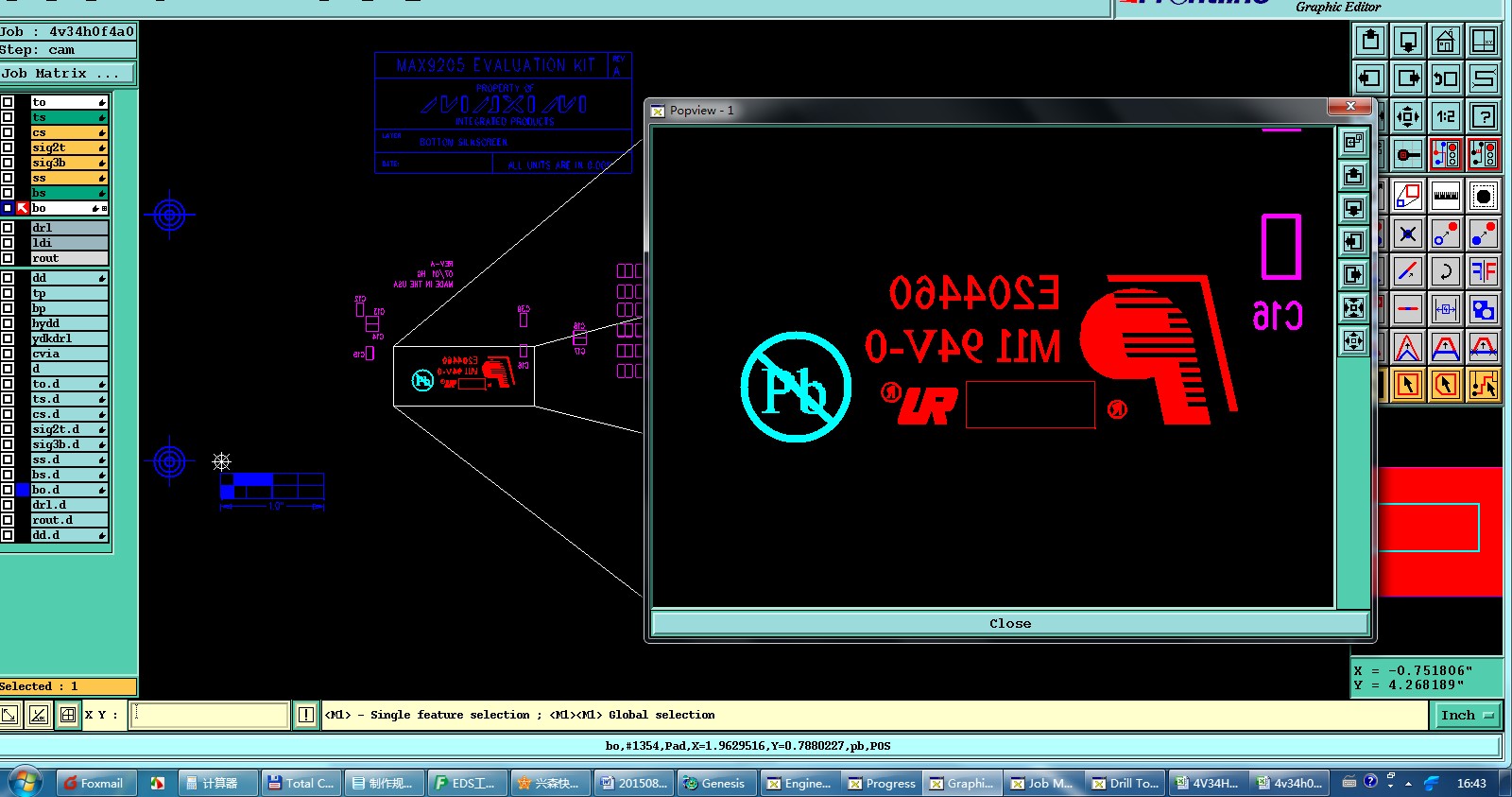Select the mirror F tool
The height and width of the screenshot is (797, 1512).
pyautogui.click(x=1484, y=271)
